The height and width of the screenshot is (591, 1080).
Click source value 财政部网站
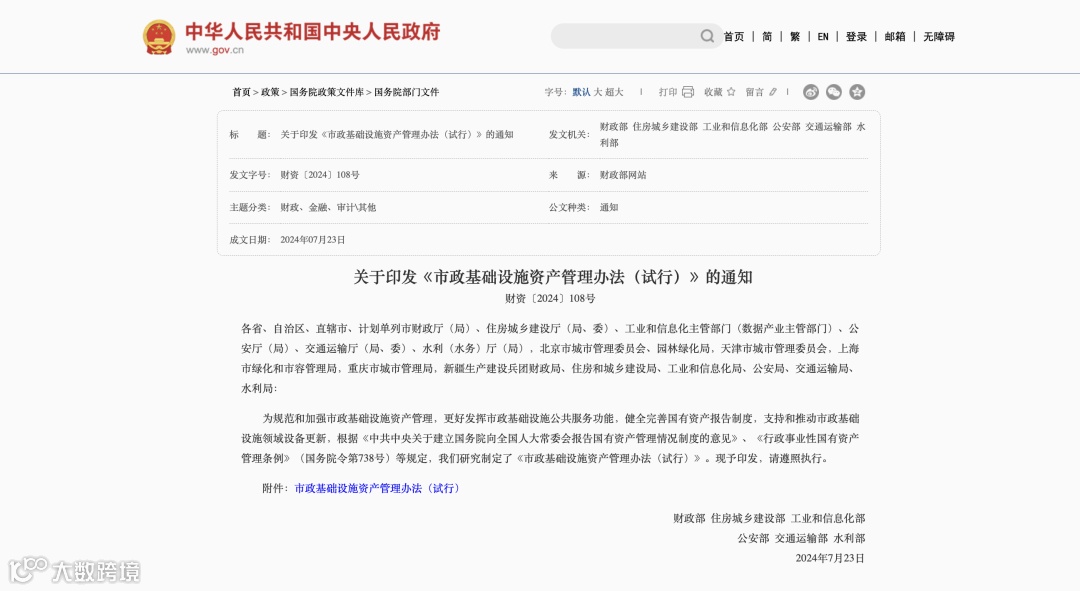coord(623,175)
